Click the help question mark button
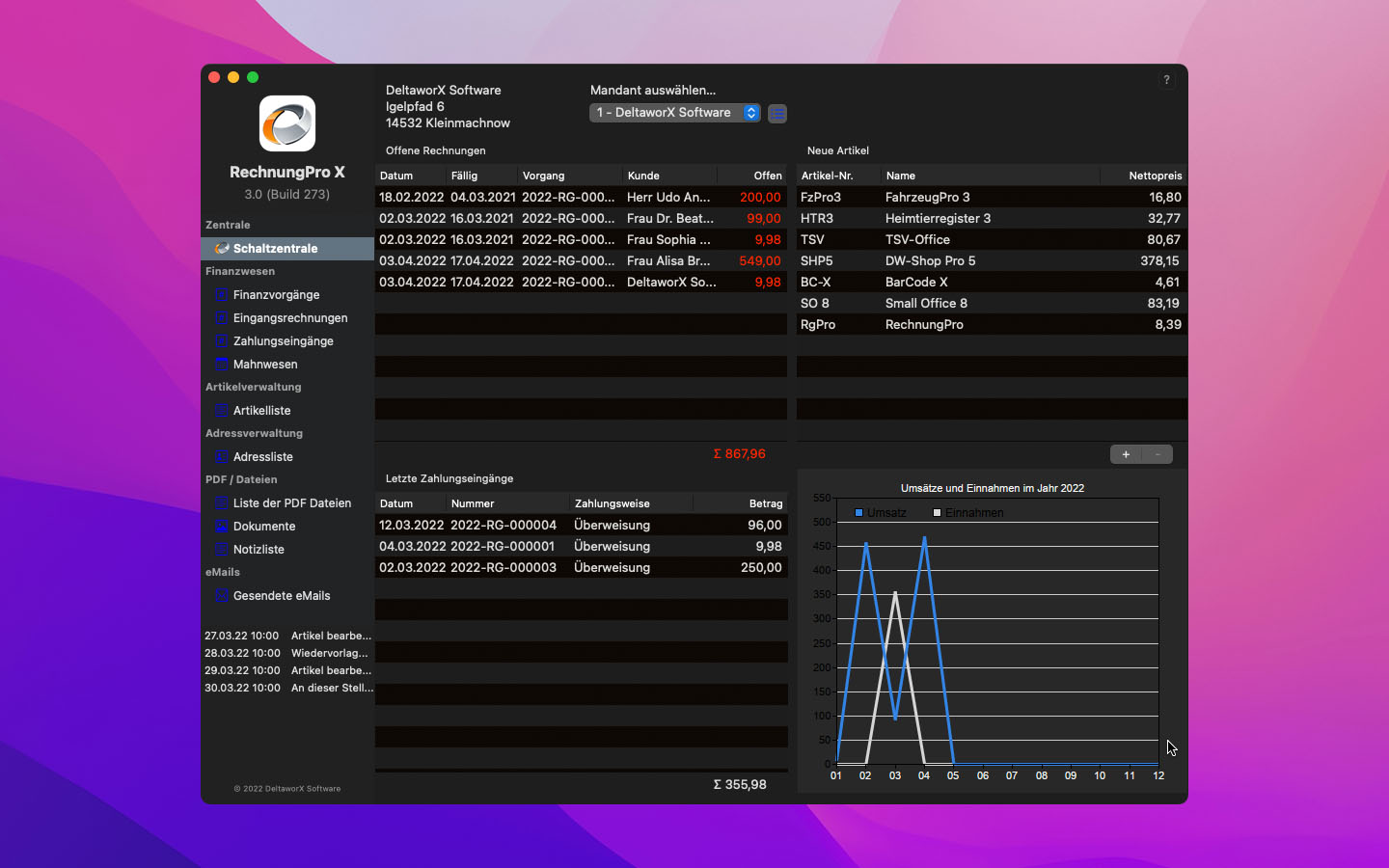Image resolution: width=1389 pixels, height=868 pixels. coord(1166,80)
